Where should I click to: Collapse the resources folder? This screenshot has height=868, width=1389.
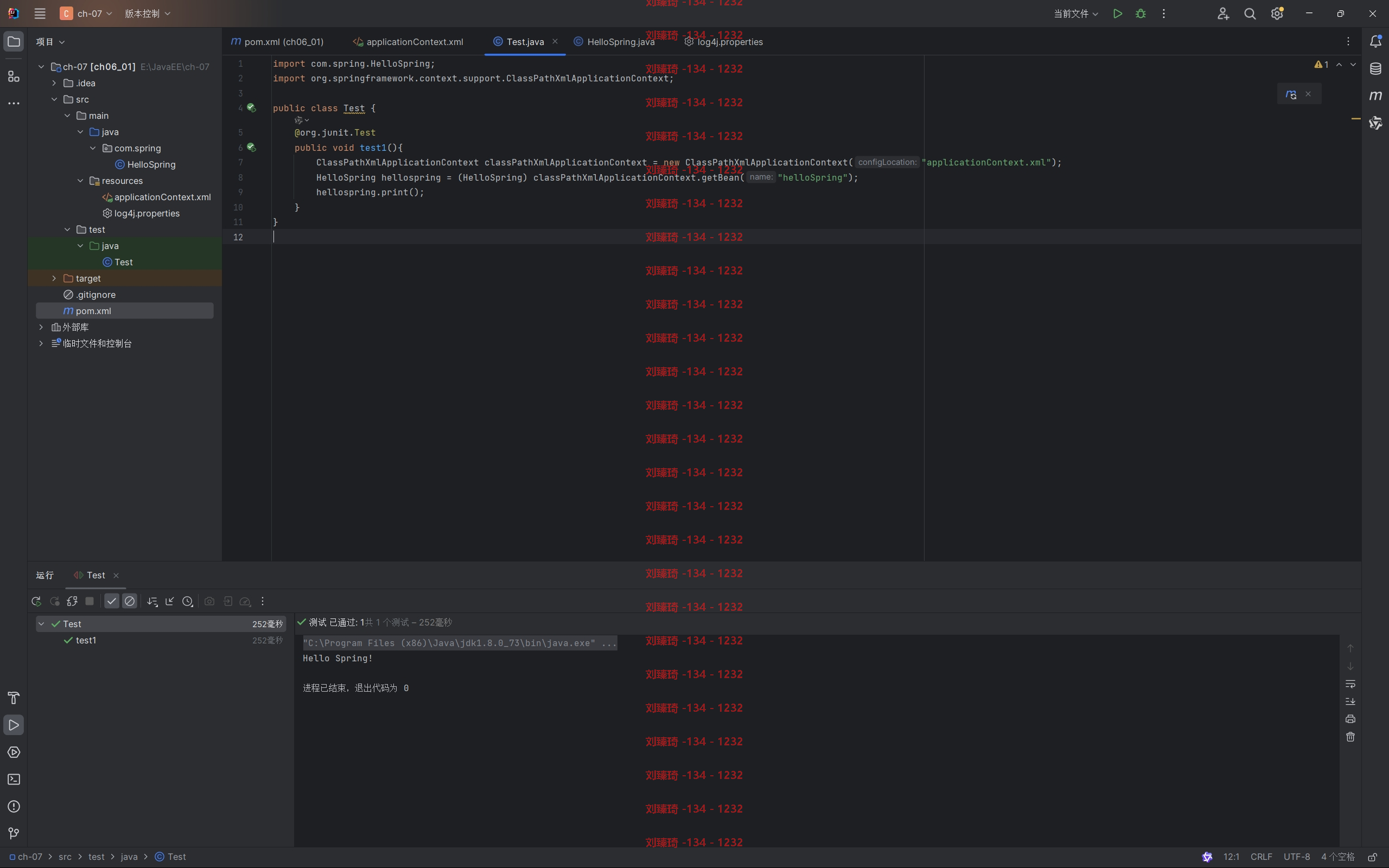pos(80,181)
